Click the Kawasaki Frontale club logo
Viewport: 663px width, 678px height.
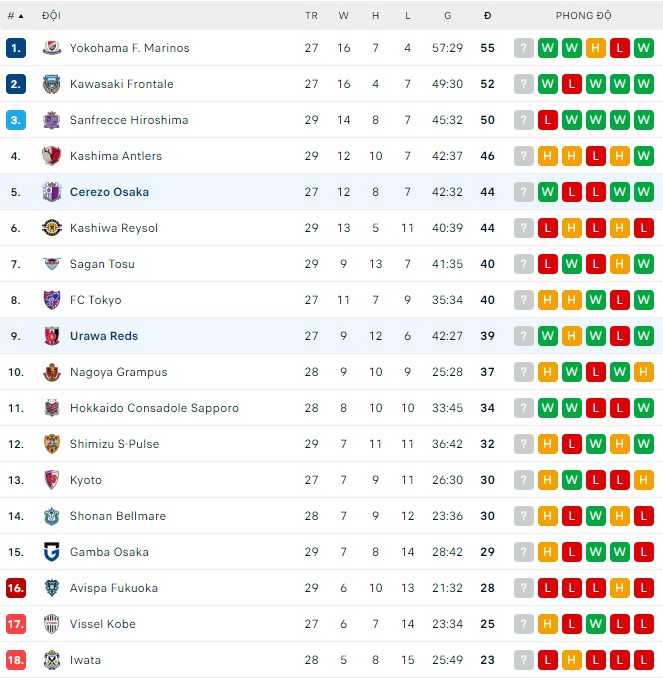pyautogui.click(x=52, y=84)
